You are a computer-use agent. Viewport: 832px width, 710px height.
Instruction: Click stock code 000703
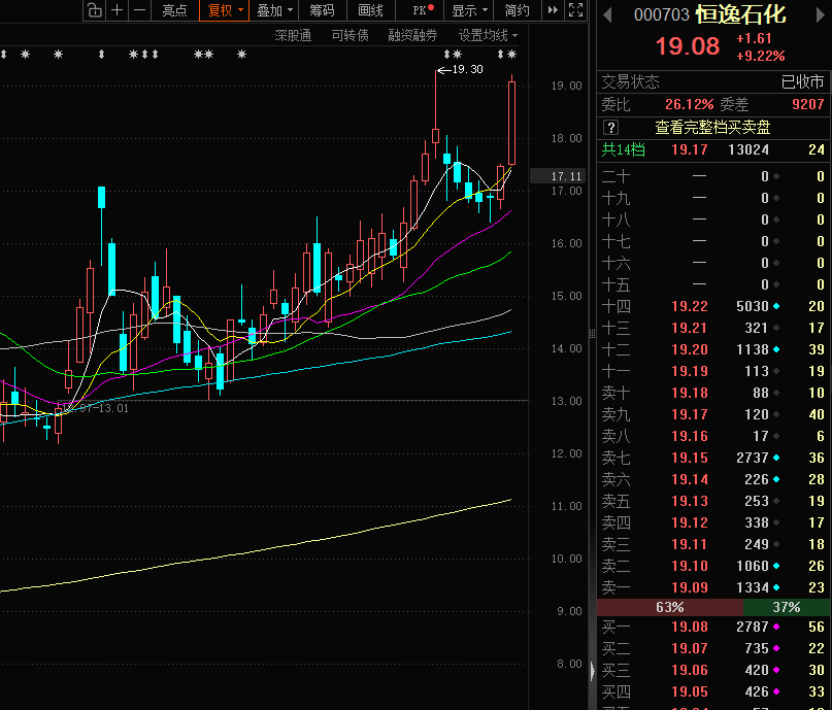click(x=662, y=15)
